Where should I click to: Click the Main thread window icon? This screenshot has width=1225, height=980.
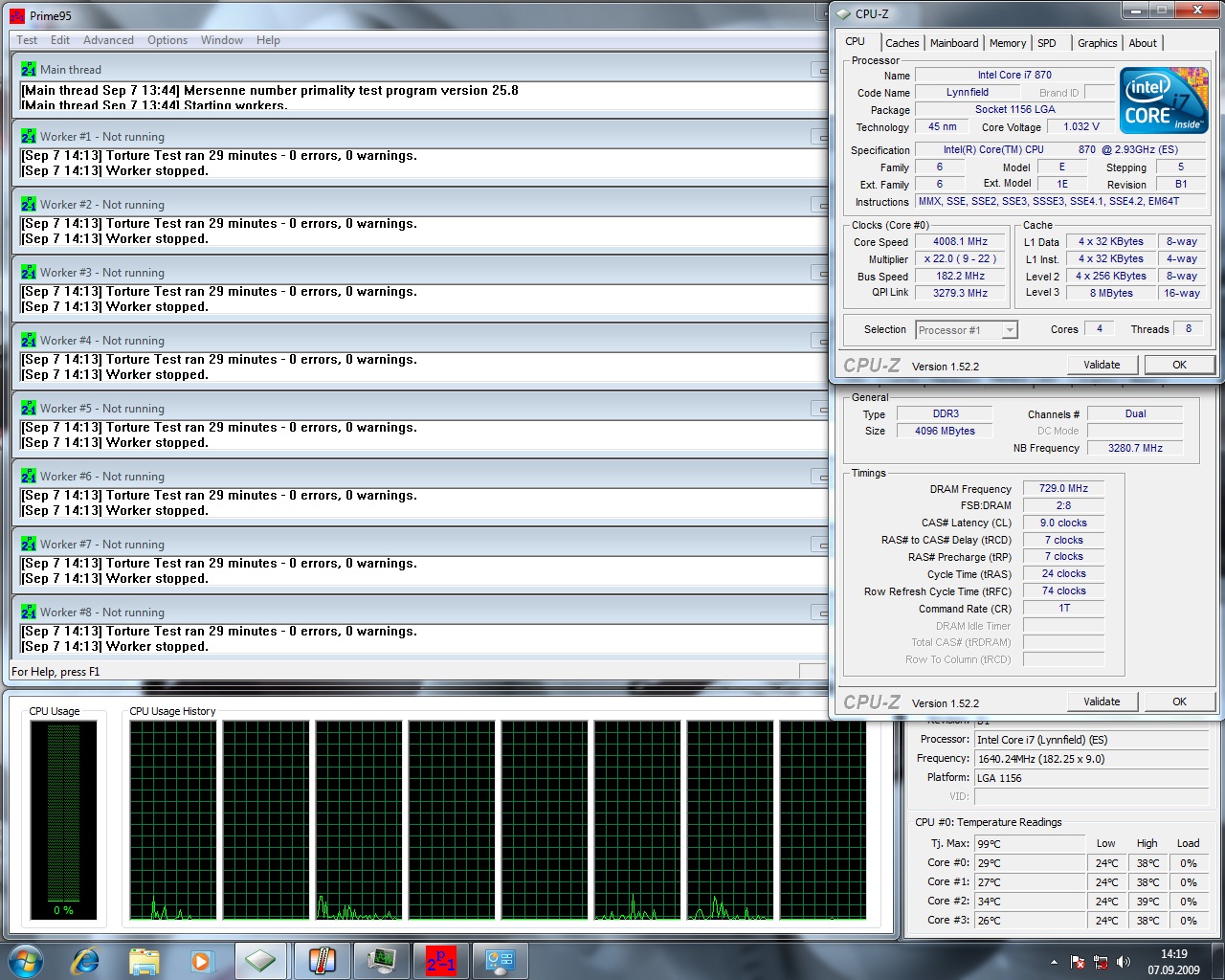29,69
